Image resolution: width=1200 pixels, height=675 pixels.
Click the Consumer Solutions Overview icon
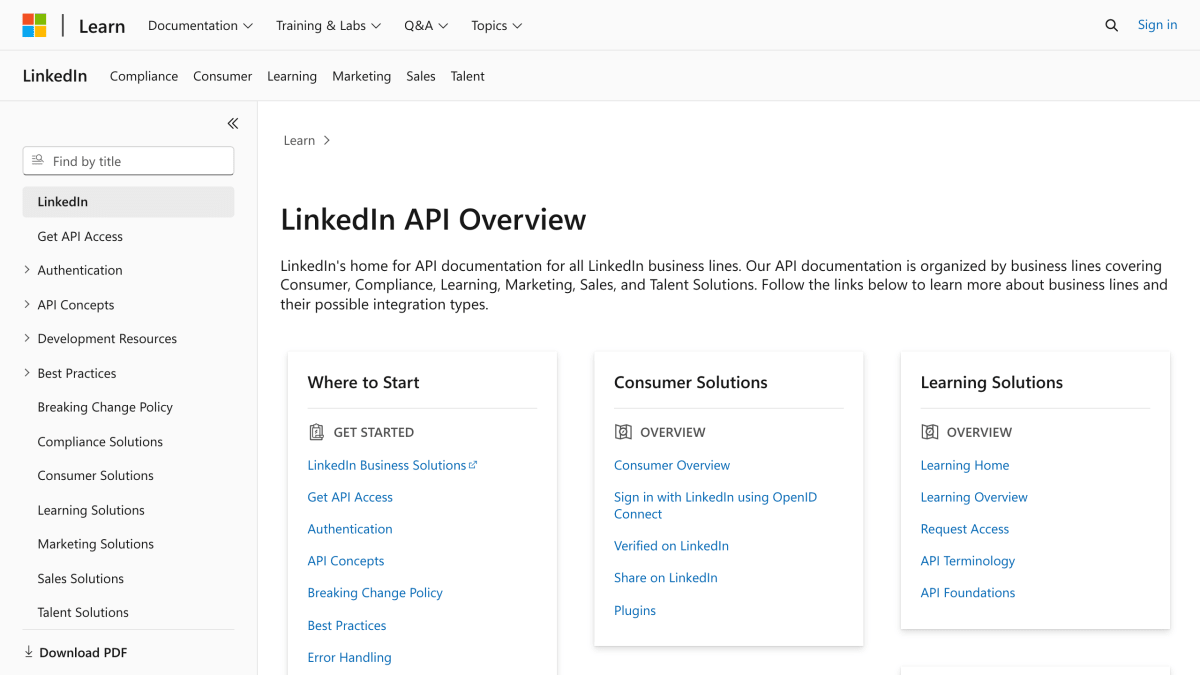(x=623, y=432)
